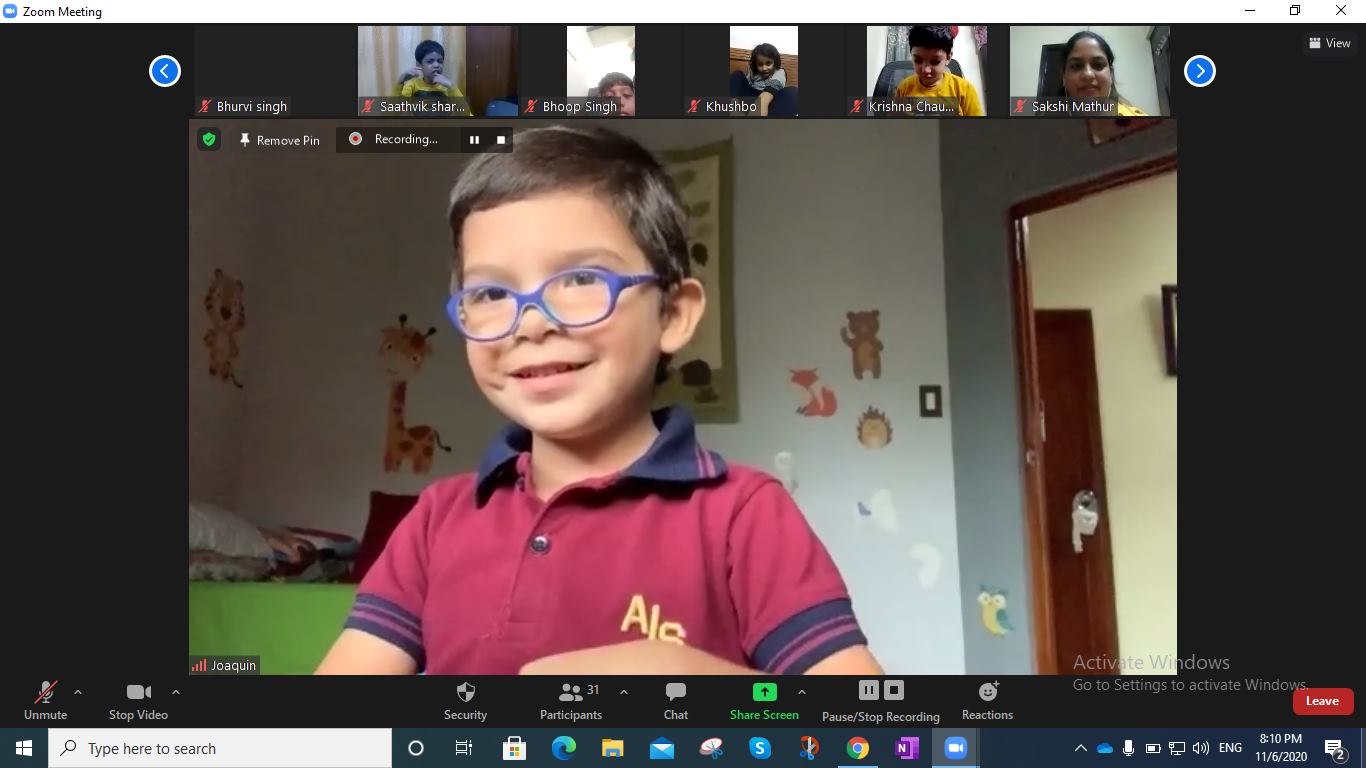Open Cortana circle icon
Image resolution: width=1366 pixels, height=768 pixels.
(416, 748)
